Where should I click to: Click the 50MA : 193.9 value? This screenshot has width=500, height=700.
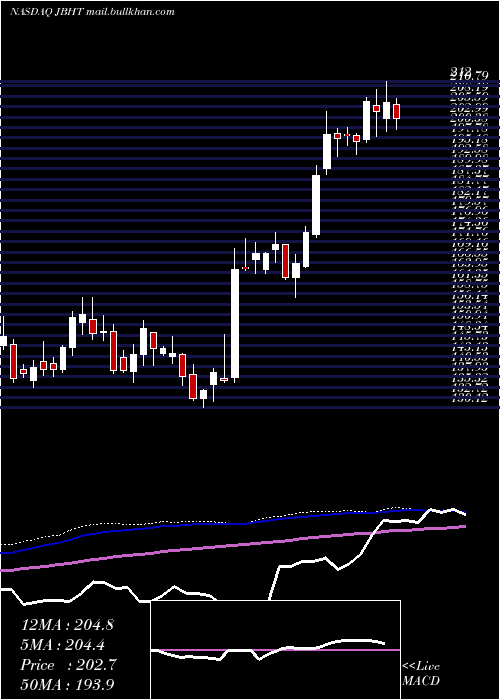coord(69,685)
